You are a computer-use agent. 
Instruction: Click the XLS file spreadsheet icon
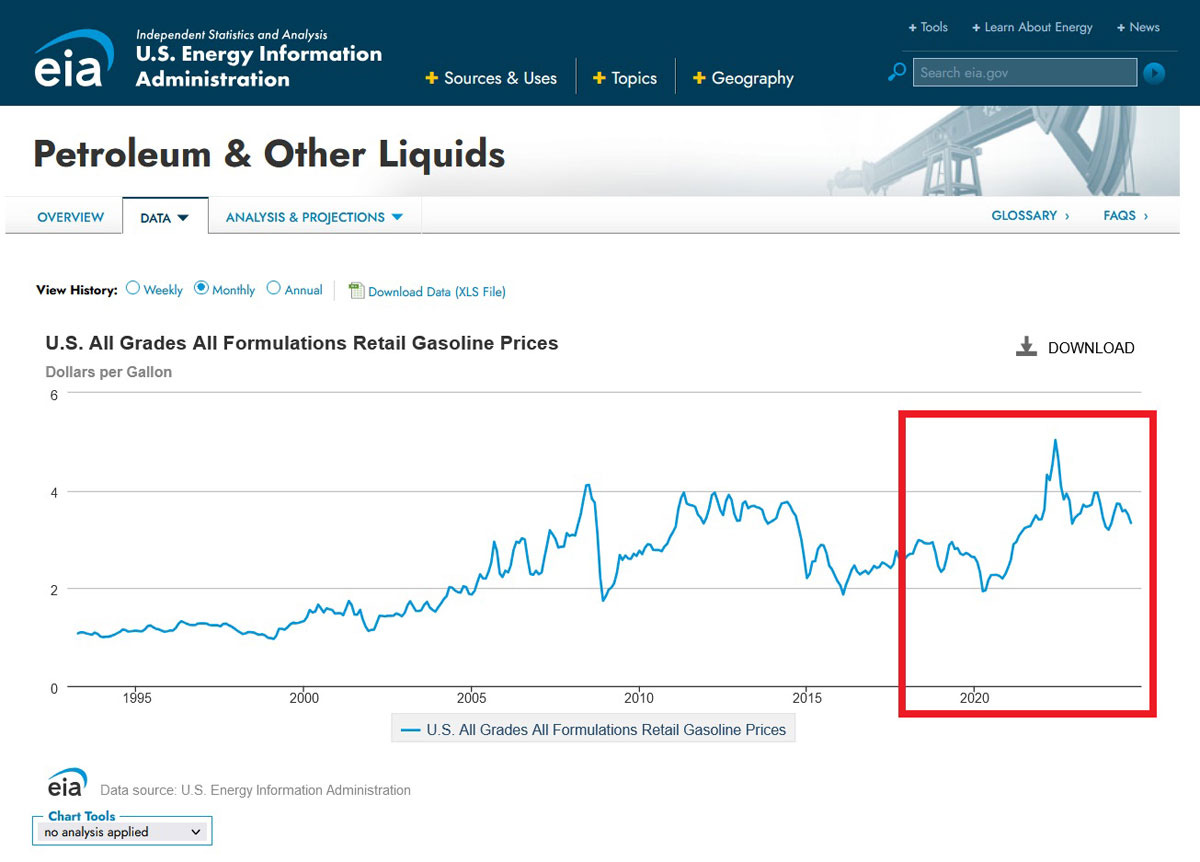(x=355, y=290)
